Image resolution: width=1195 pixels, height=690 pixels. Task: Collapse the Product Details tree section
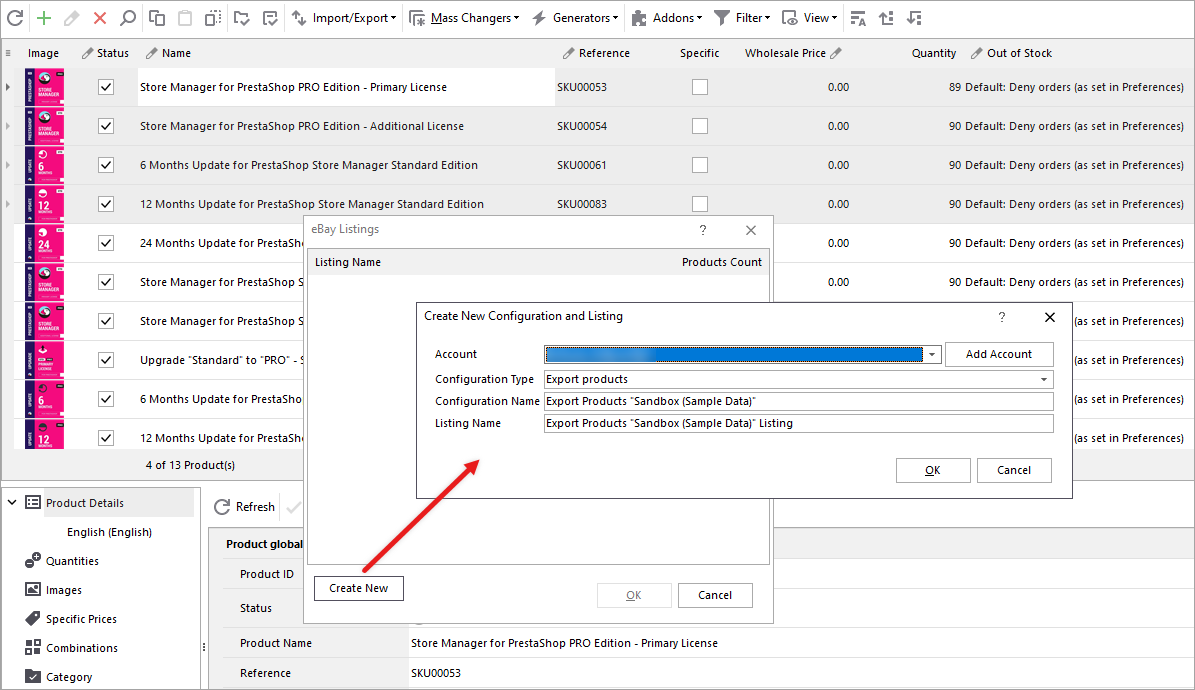tap(12, 502)
